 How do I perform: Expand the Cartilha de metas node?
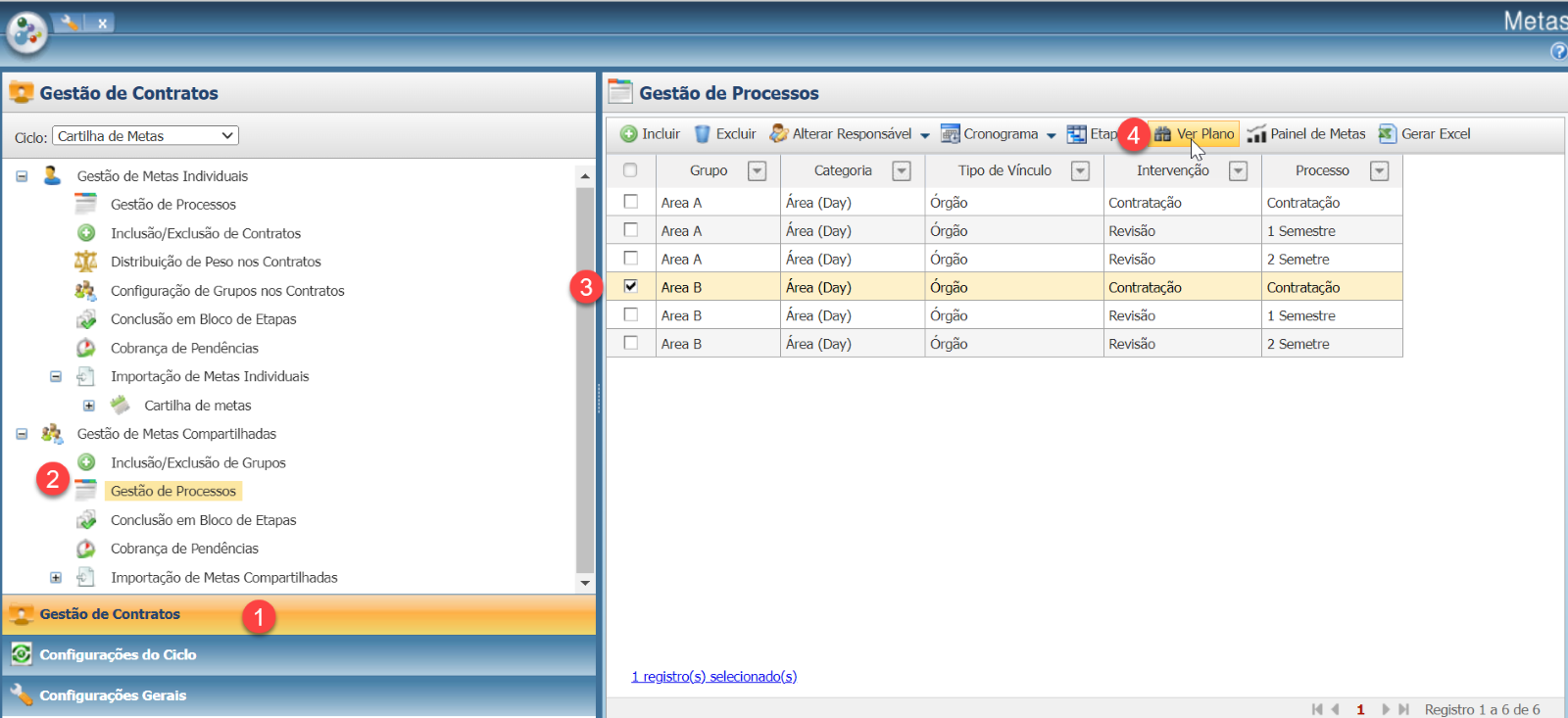(x=89, y=406)
